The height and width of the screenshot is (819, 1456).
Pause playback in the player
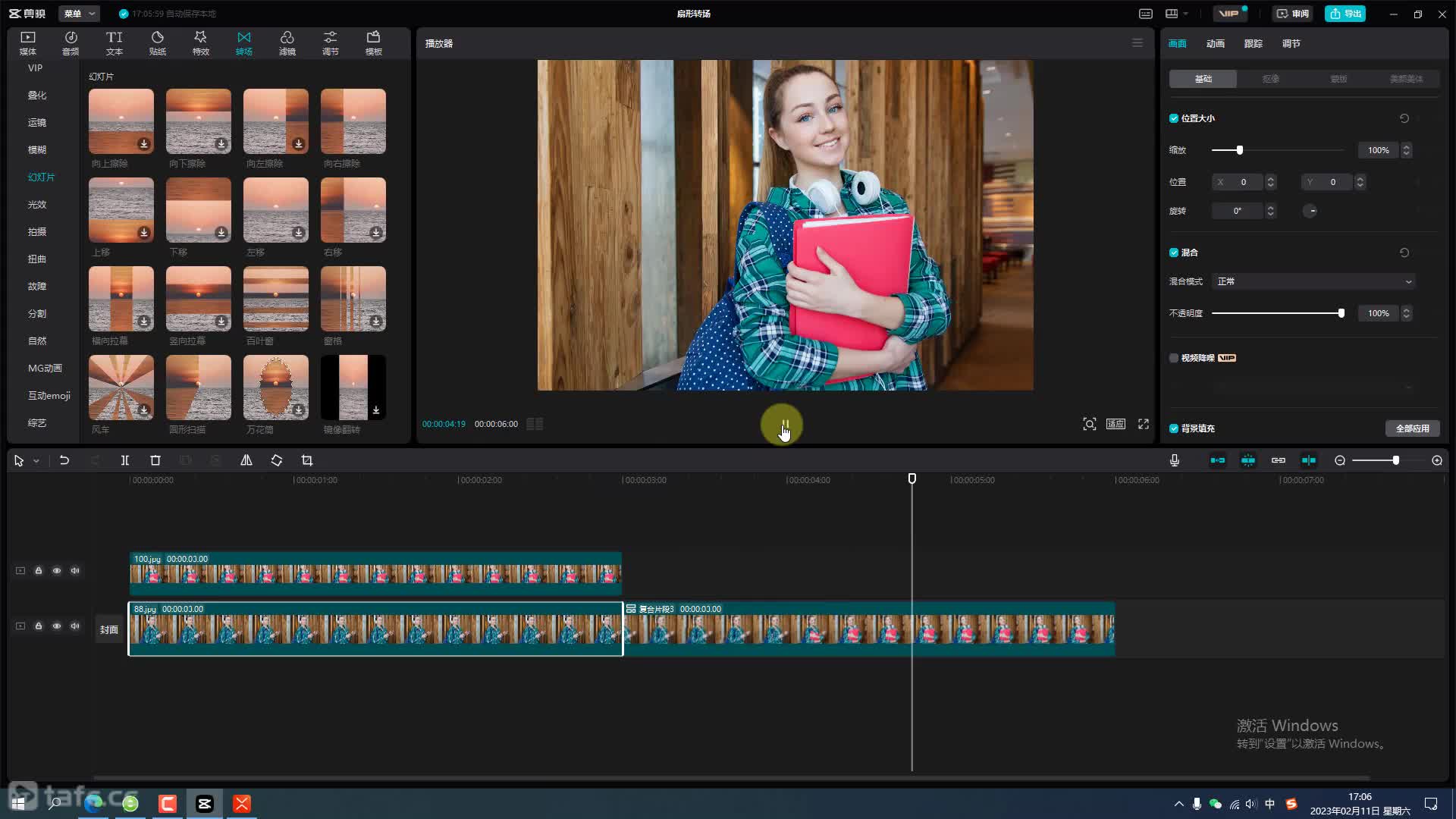coord(786,425)
